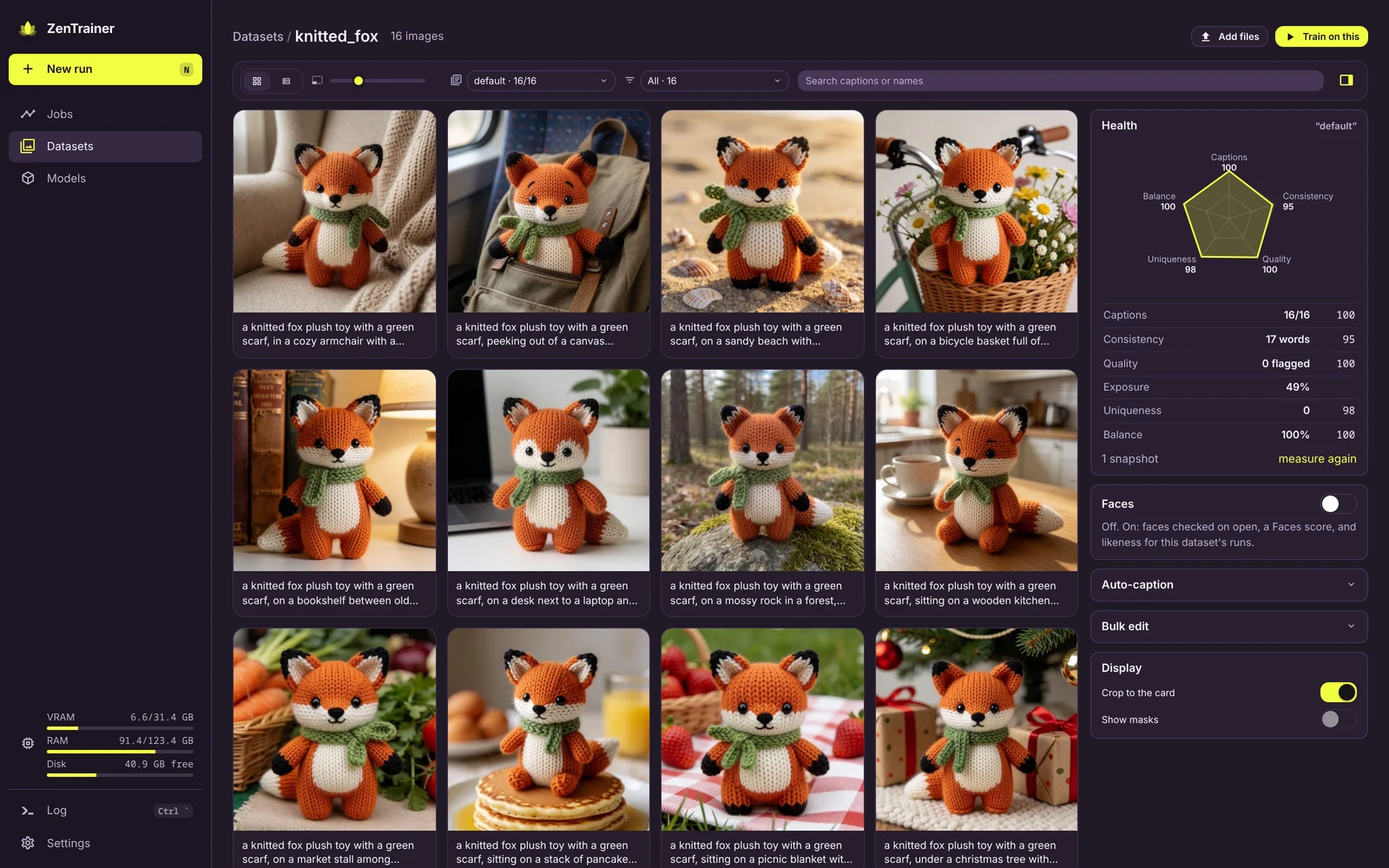
Task: Switch to grid view
Action: point(257,81)
